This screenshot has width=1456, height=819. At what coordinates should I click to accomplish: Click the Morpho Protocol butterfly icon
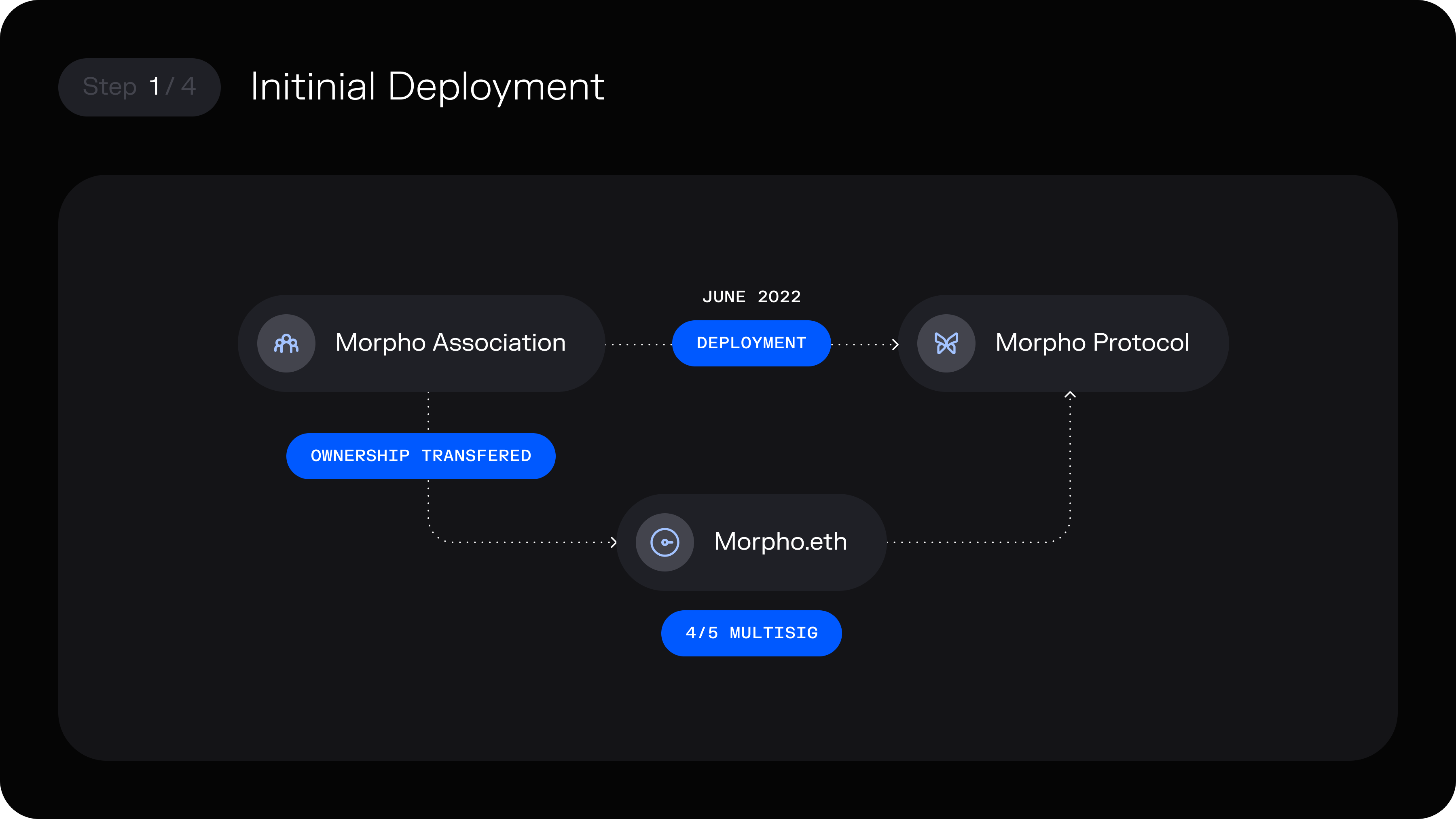pos(946,343)
